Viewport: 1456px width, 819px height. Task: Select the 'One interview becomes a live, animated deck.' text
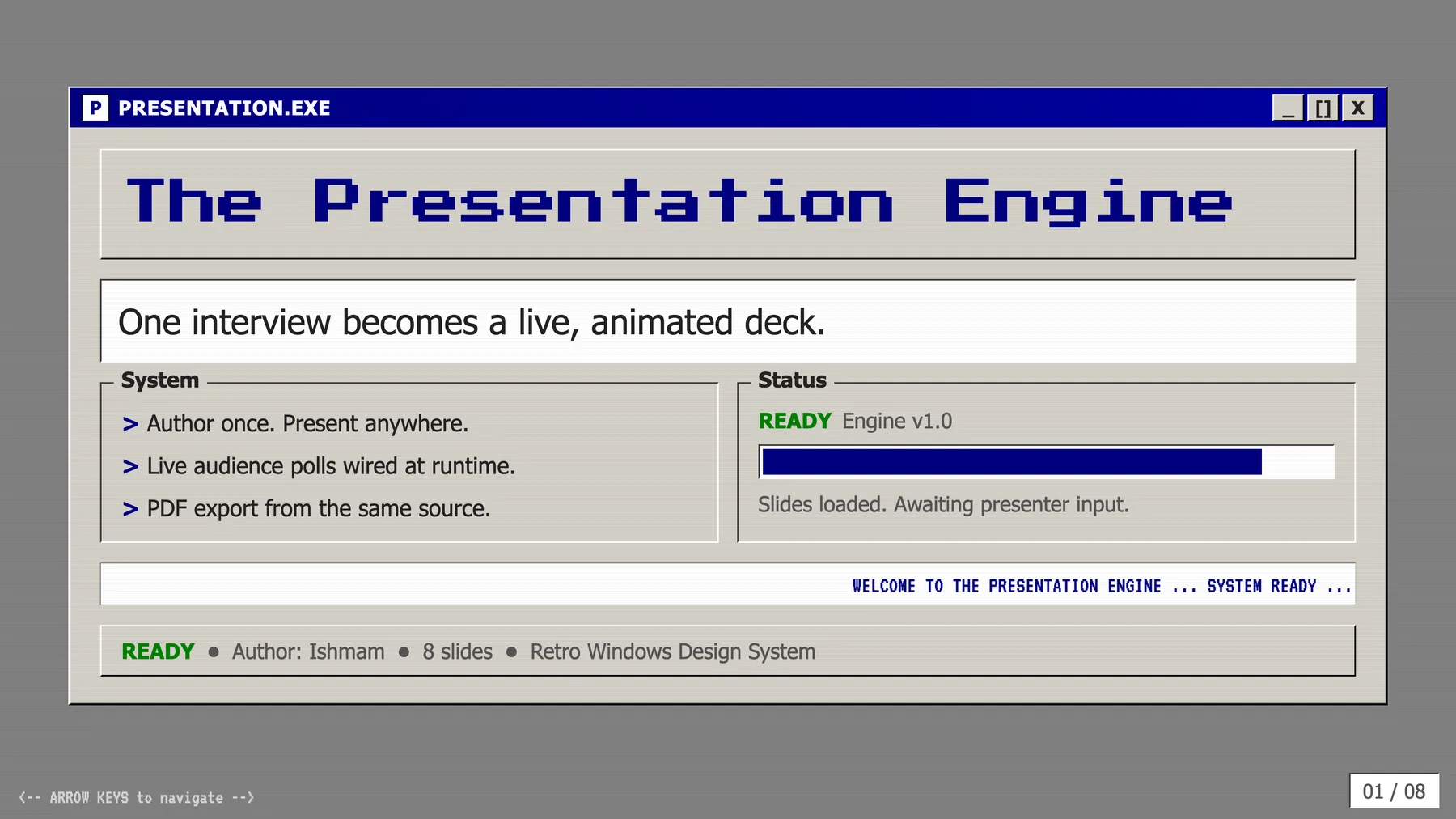[472, 322]
